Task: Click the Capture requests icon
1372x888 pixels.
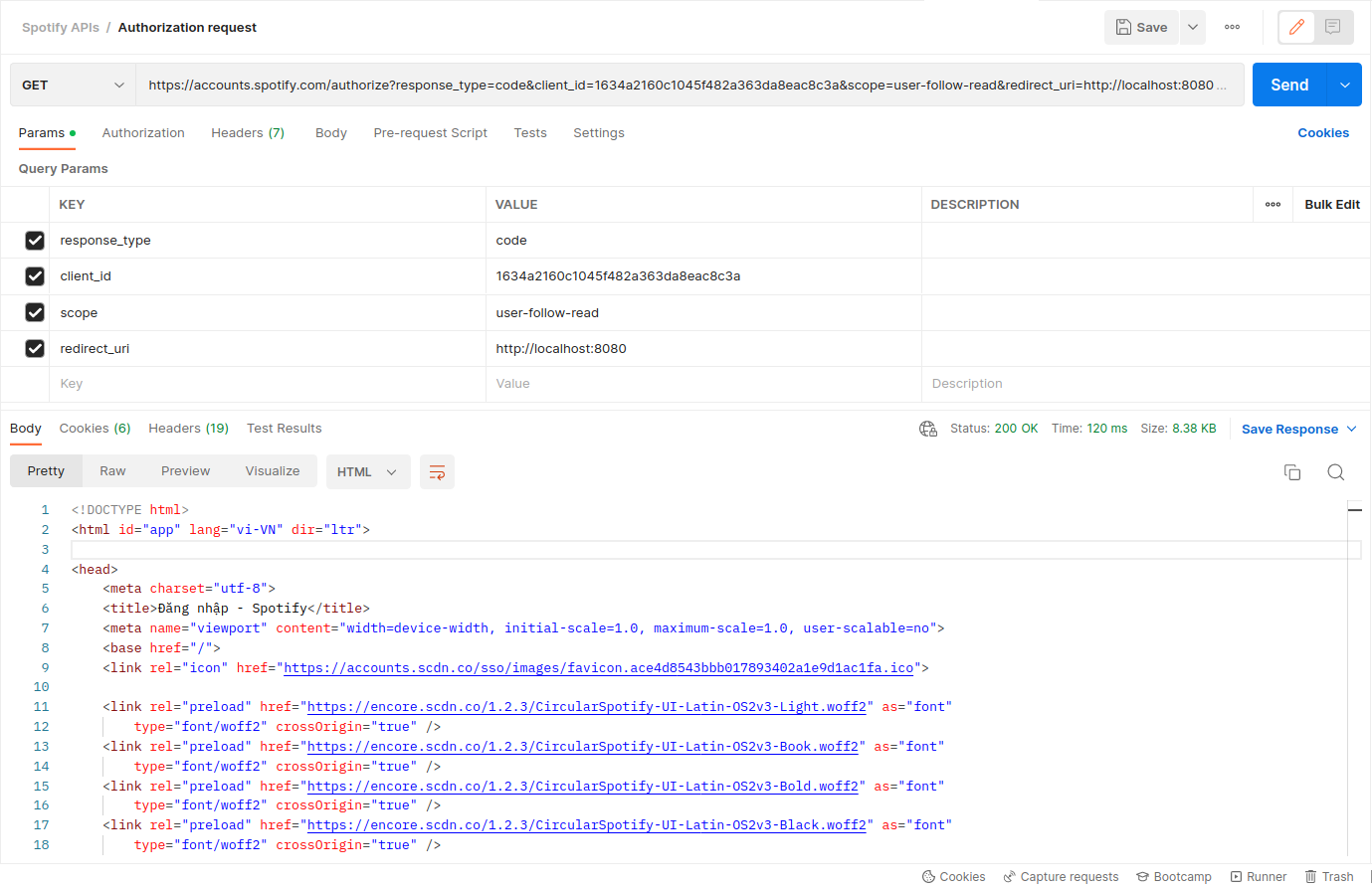Action: click(x=1061, y=876)
